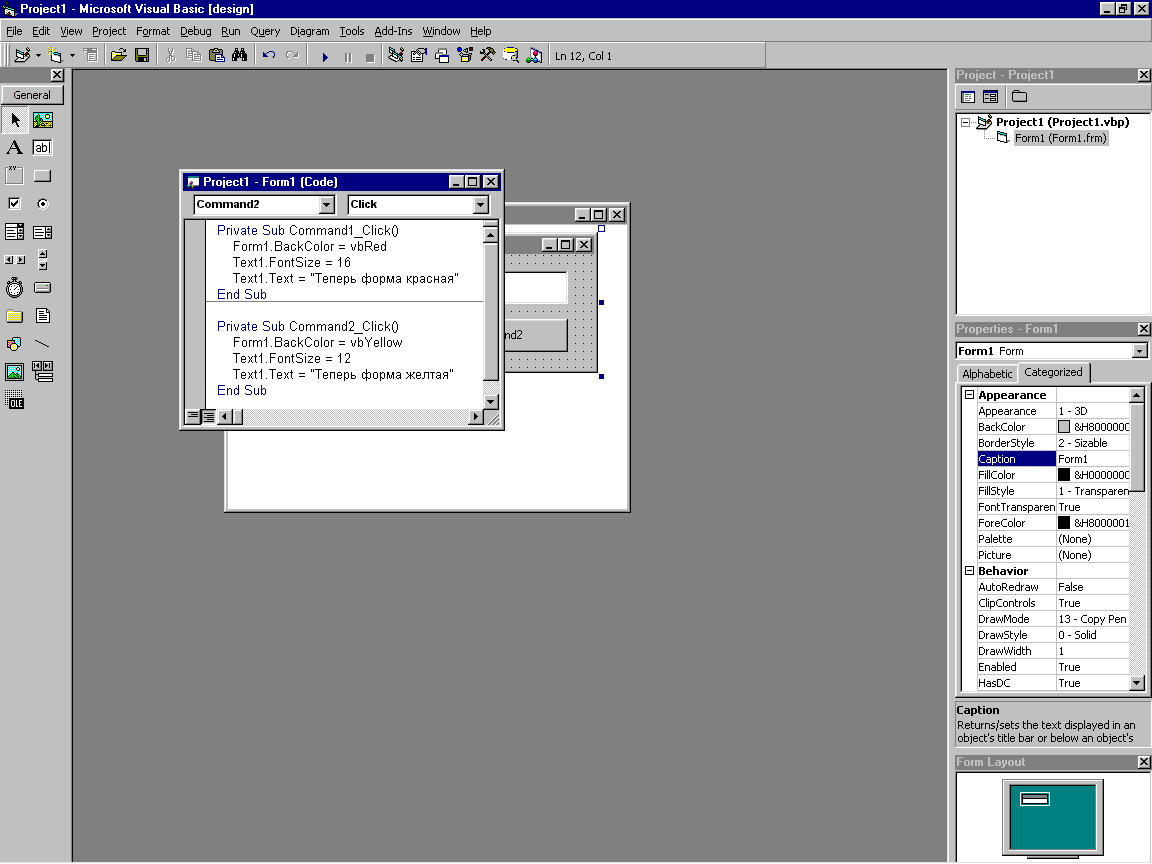1152x864 pixels.
Task: Select the Timer tool
Action: pos(15,288)
